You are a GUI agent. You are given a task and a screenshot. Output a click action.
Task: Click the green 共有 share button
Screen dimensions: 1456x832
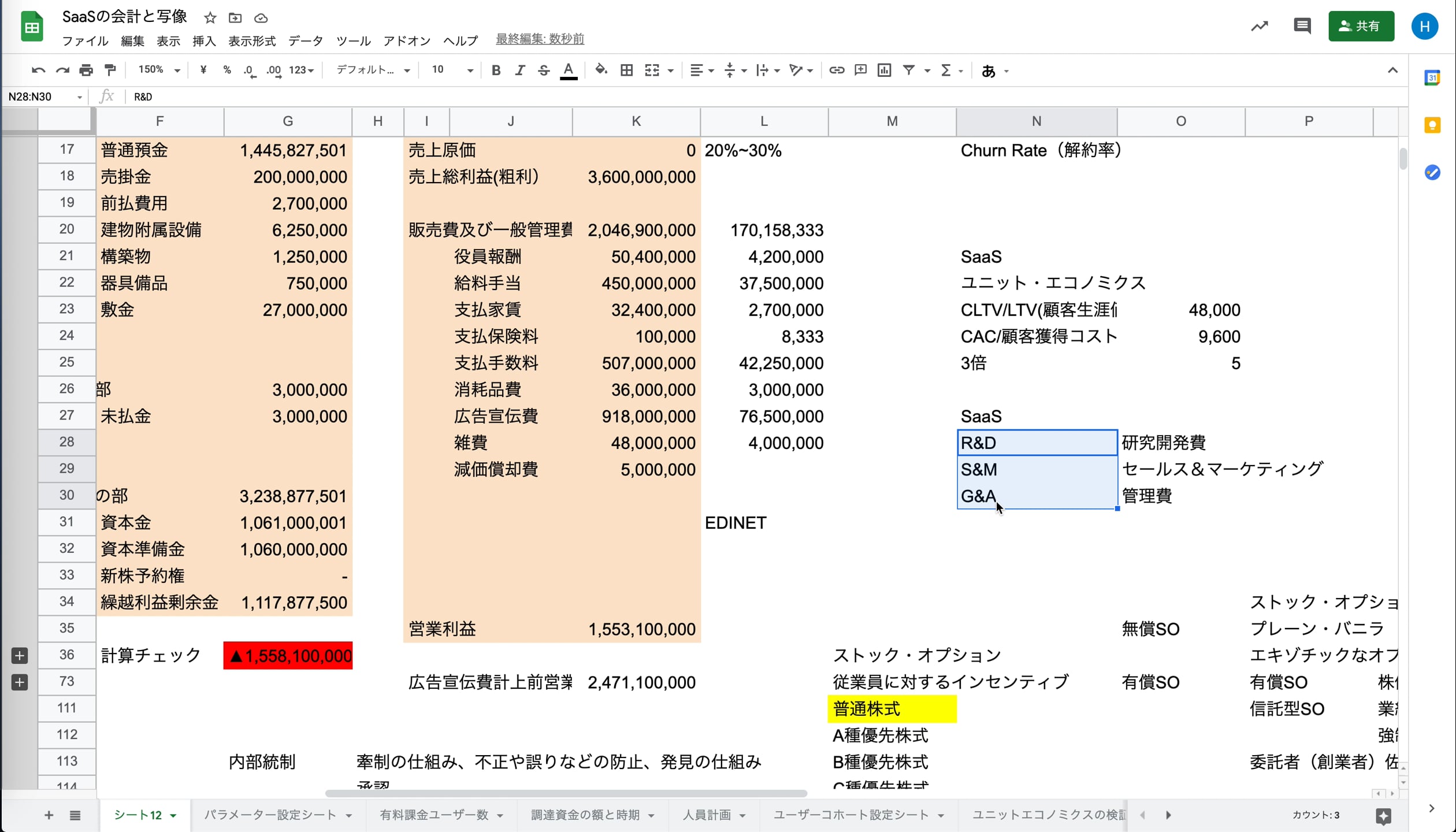(1361, 26)
